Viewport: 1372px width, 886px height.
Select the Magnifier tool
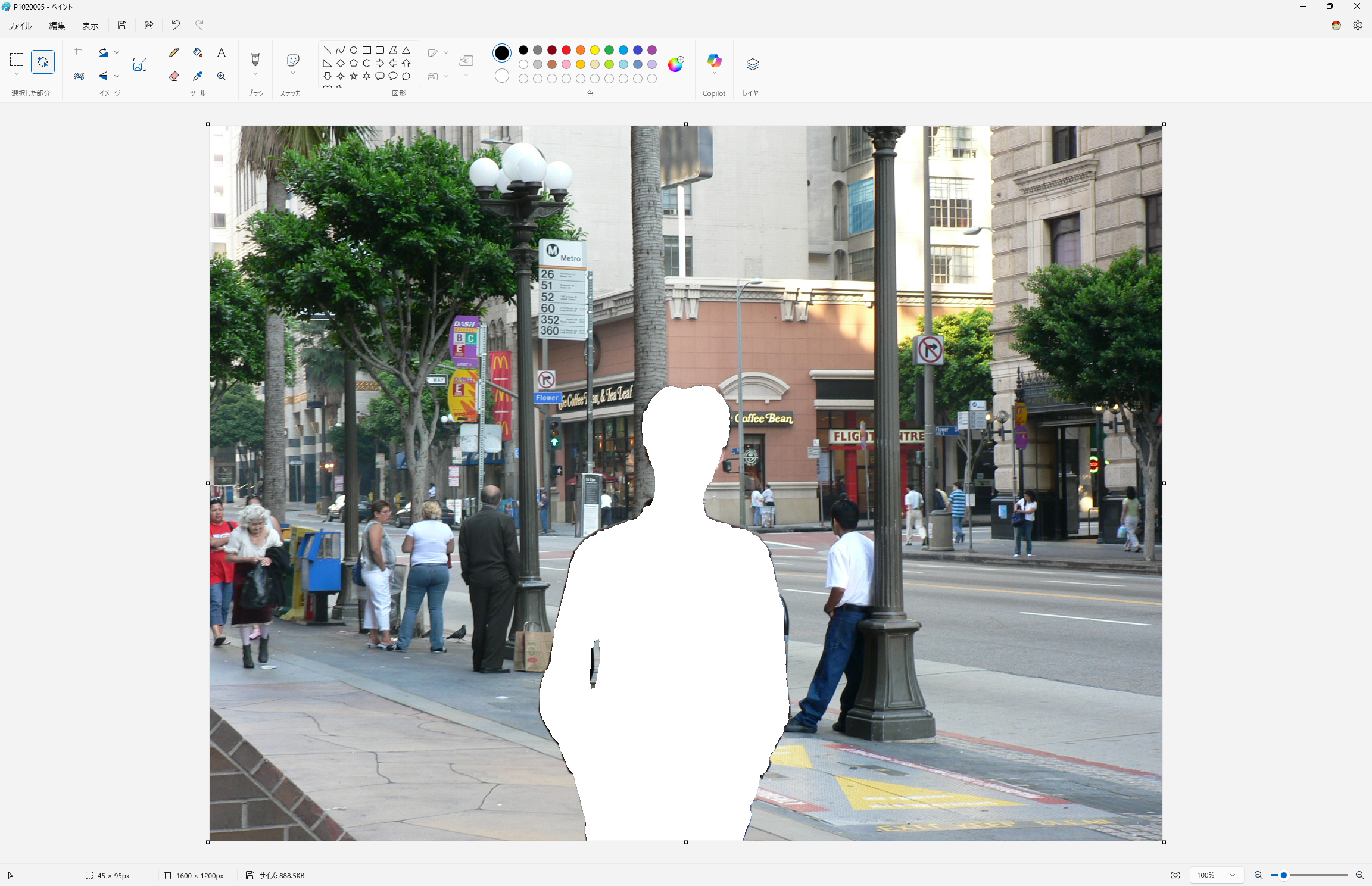(x=221, y=76)
